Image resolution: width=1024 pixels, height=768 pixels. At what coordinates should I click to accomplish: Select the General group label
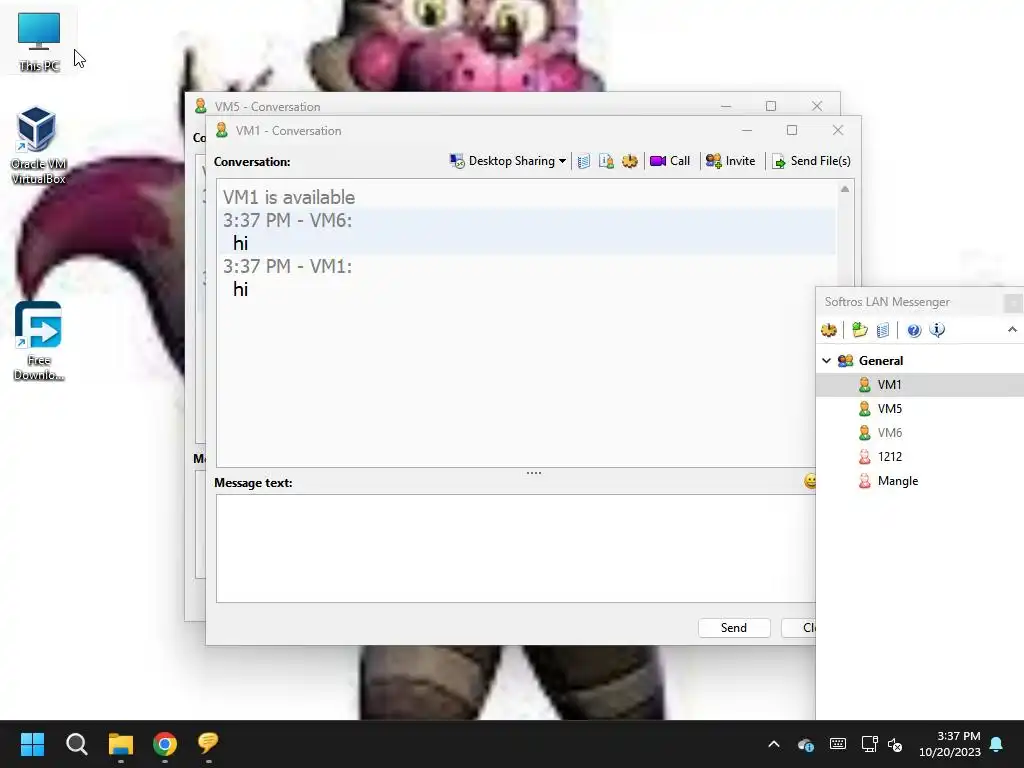(881, 360)
